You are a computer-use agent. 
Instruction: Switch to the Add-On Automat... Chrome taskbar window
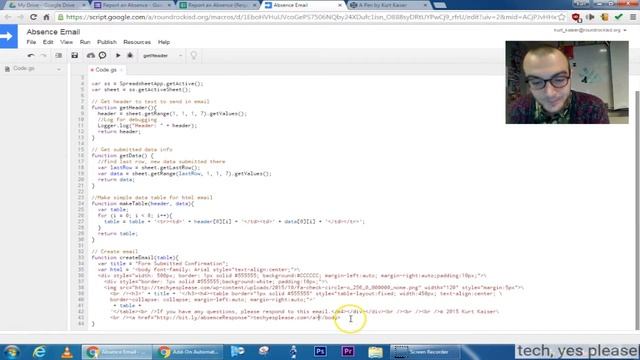click(x=188, y=351)
